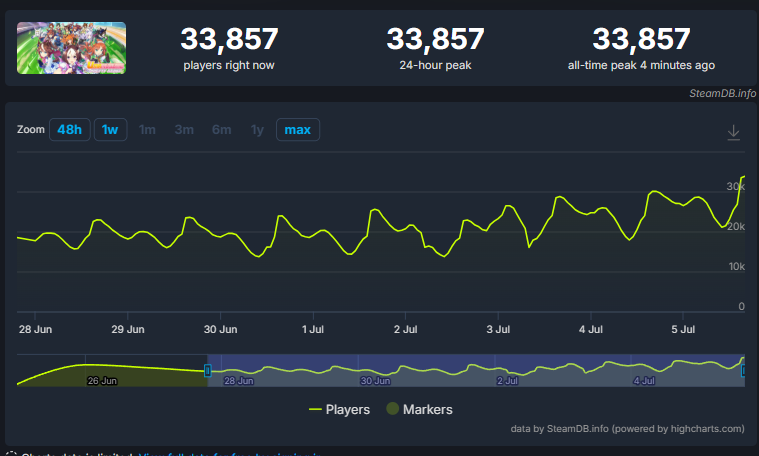Select the 1w zoom range
Screen dimensions: 759x456
pyautogui.click(x=110, y=130)
